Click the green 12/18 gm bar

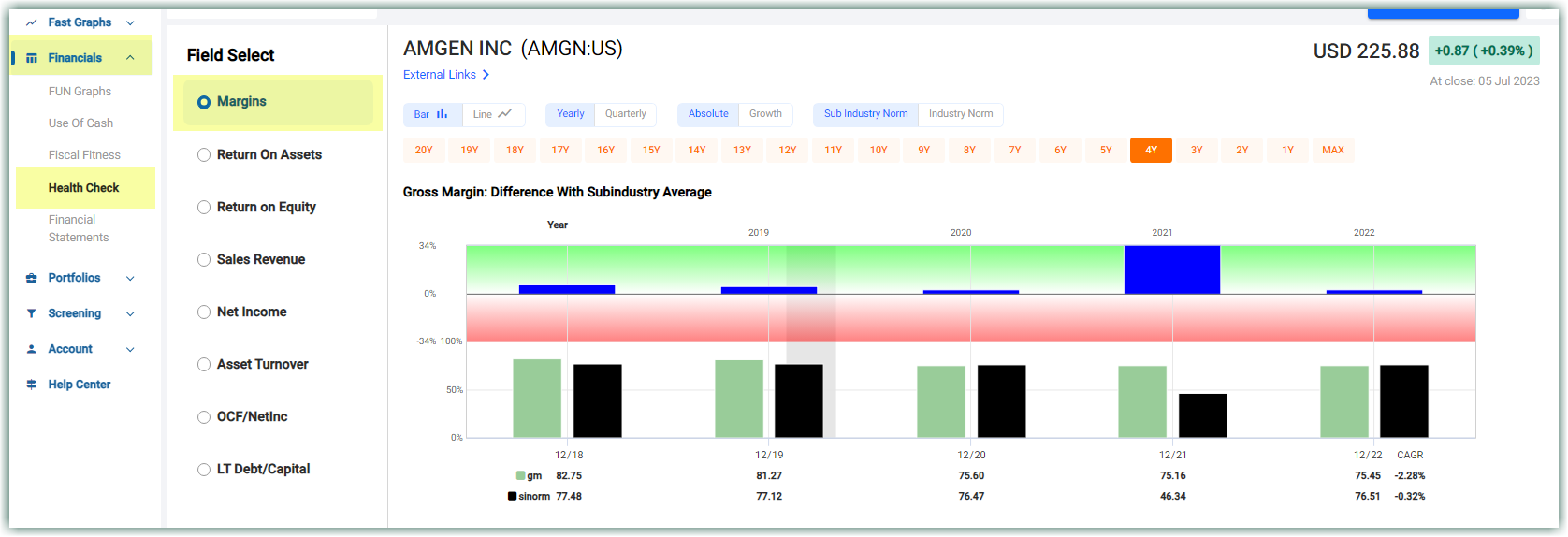pyautogui.click(x=537, y=399)
